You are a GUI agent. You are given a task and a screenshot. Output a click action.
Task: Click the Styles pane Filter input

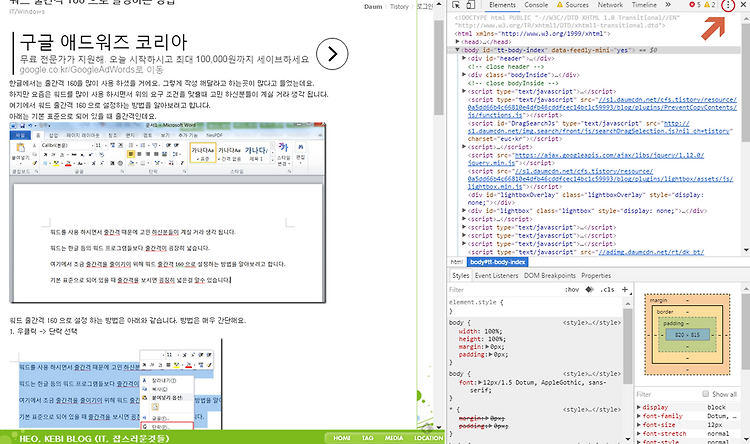(x=505, y=289)
